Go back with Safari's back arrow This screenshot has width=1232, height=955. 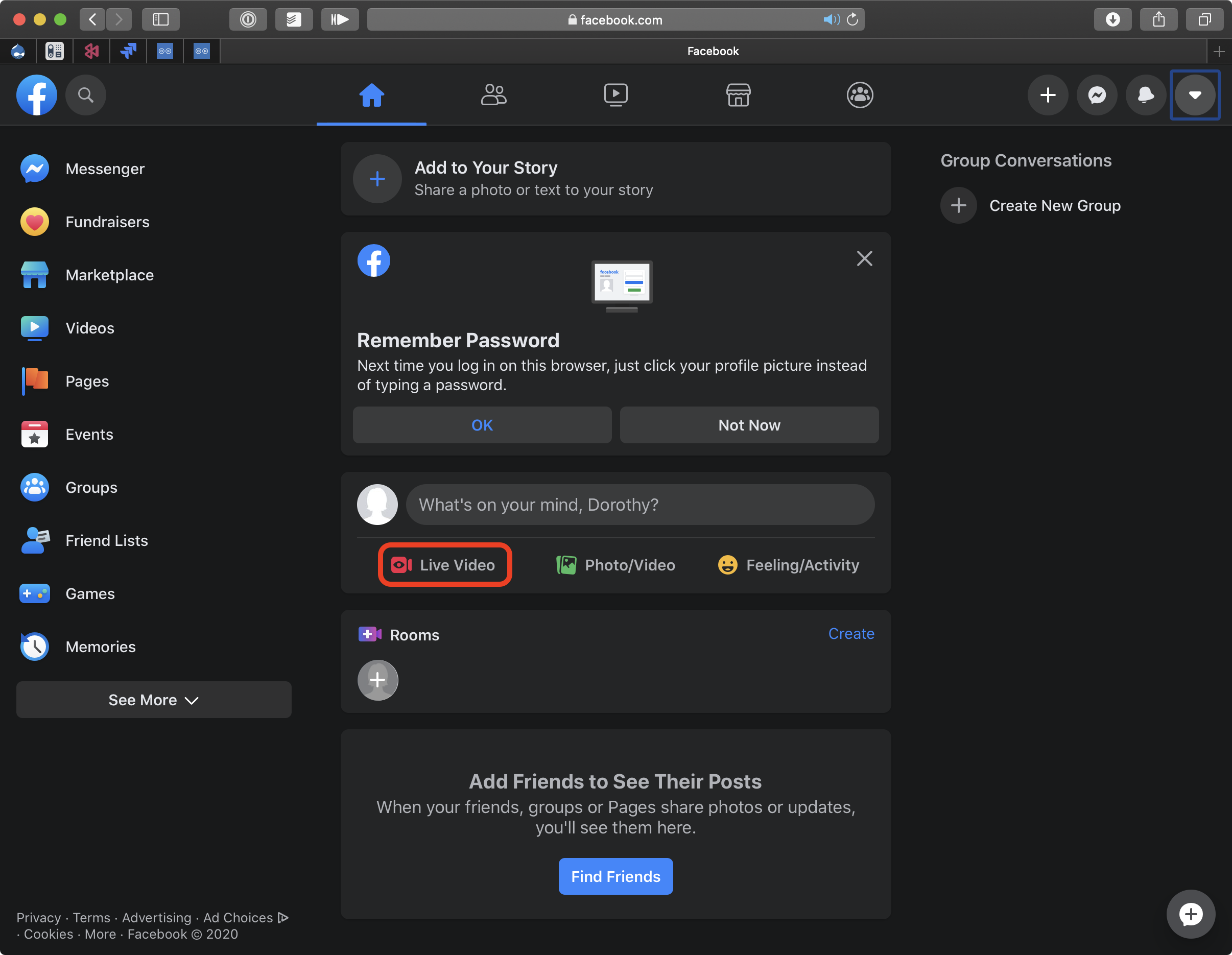coord(92,20)
